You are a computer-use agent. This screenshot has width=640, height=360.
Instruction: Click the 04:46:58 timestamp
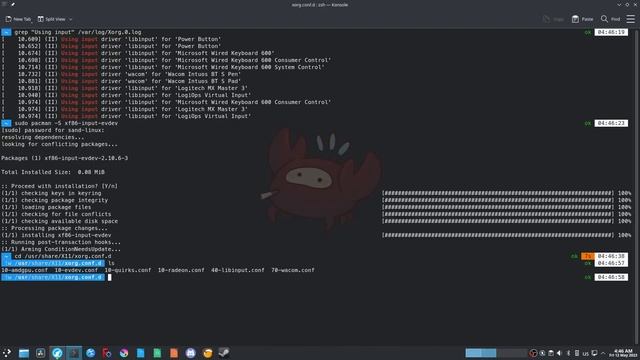coord(611,277)
